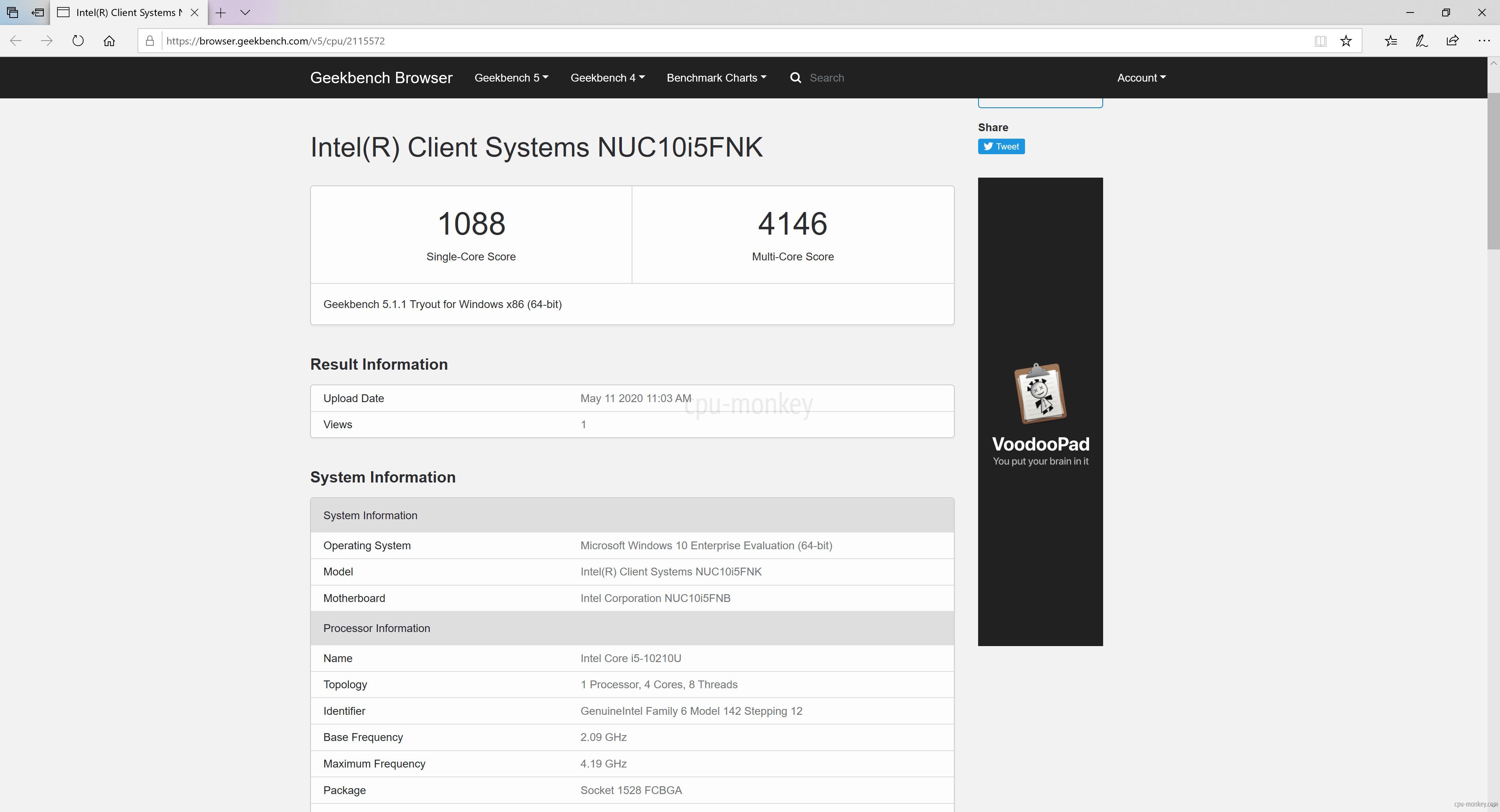
Task: Open the Favorites hub icon
Action: pyautogui.click(x=1391, y=41)
